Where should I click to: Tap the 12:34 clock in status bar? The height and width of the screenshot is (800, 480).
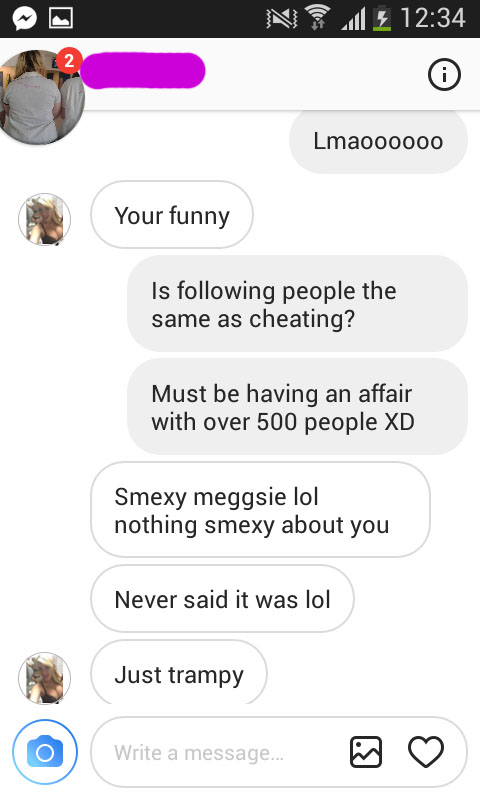click(x=433, y=18)
